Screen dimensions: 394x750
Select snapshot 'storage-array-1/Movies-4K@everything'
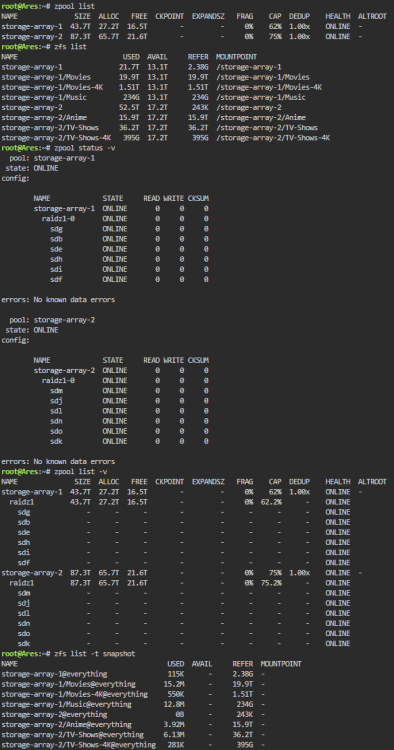click(75, 694)
